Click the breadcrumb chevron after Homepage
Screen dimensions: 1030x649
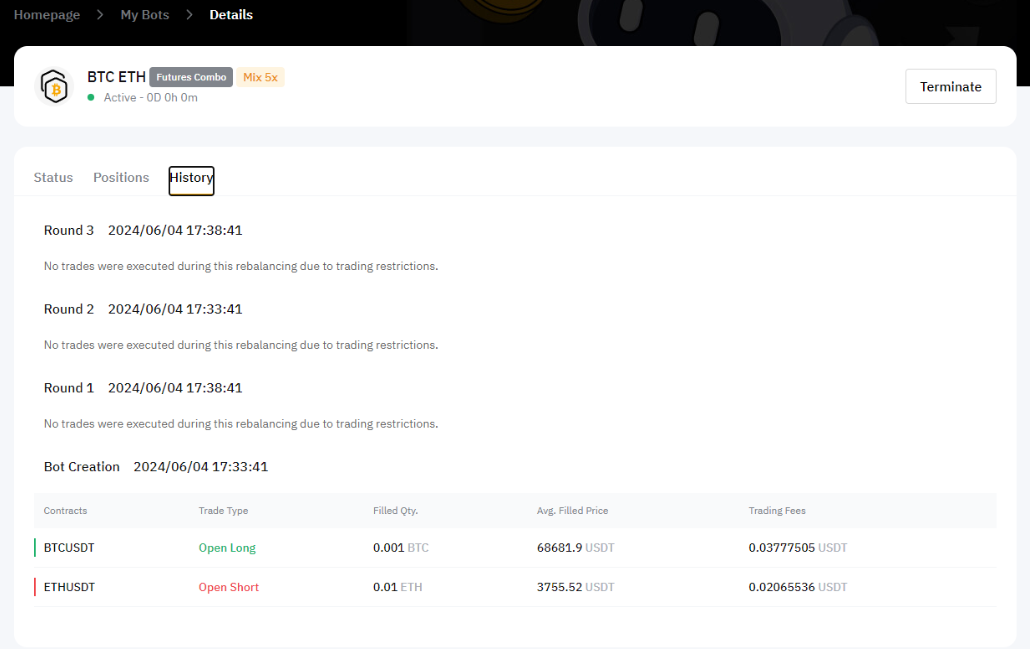[100, 15]
